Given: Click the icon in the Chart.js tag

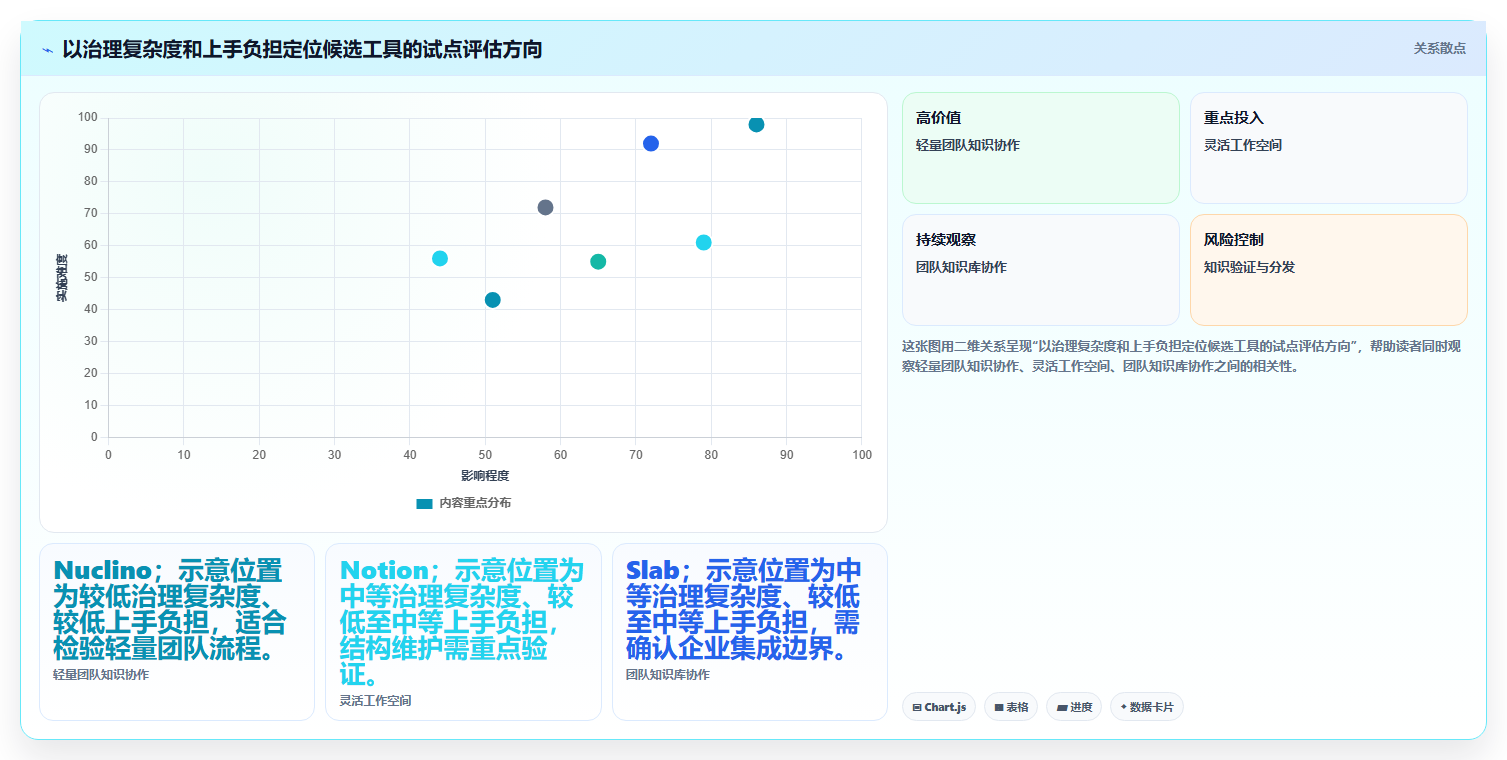Looking at the screenshot, I should [x=917, y=707].
